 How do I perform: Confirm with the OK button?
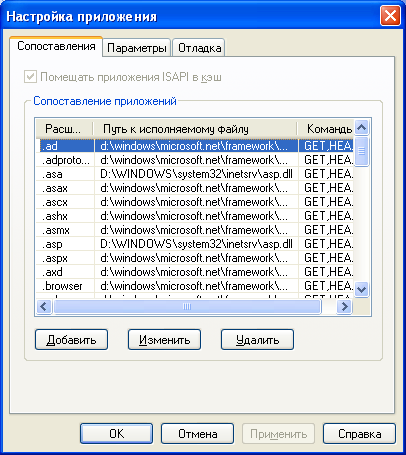tap(116, 434)
